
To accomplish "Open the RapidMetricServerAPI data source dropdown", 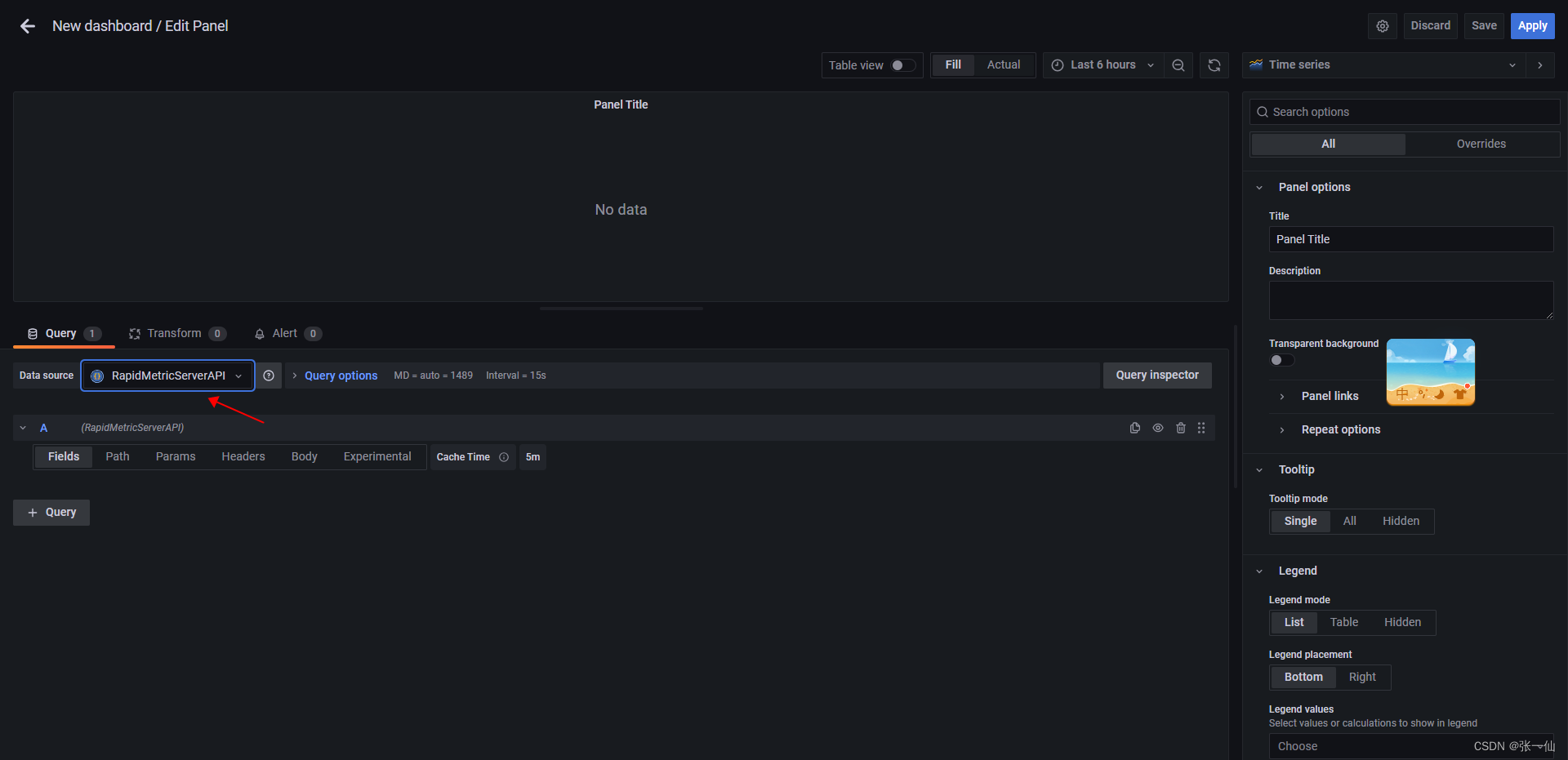I will coord(167,375).
